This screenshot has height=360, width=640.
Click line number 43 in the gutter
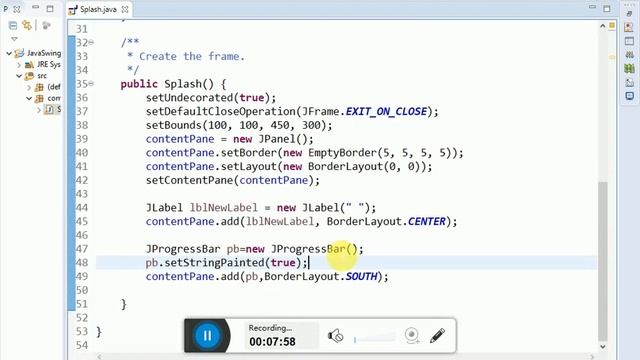pos(82,193)
